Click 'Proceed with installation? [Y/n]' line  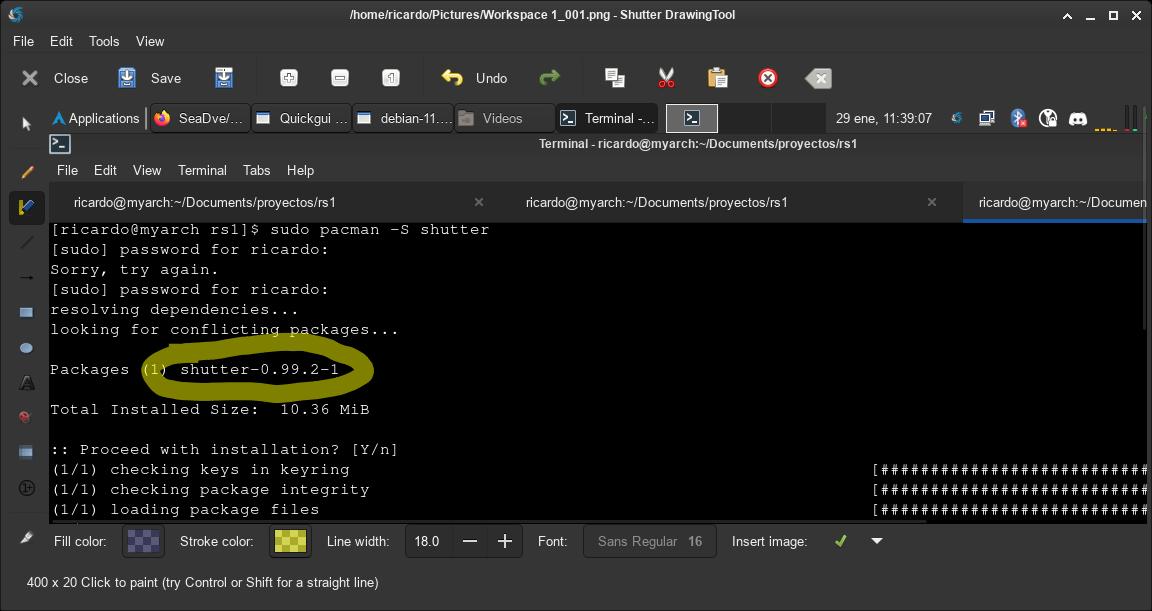tap(224, 449)
